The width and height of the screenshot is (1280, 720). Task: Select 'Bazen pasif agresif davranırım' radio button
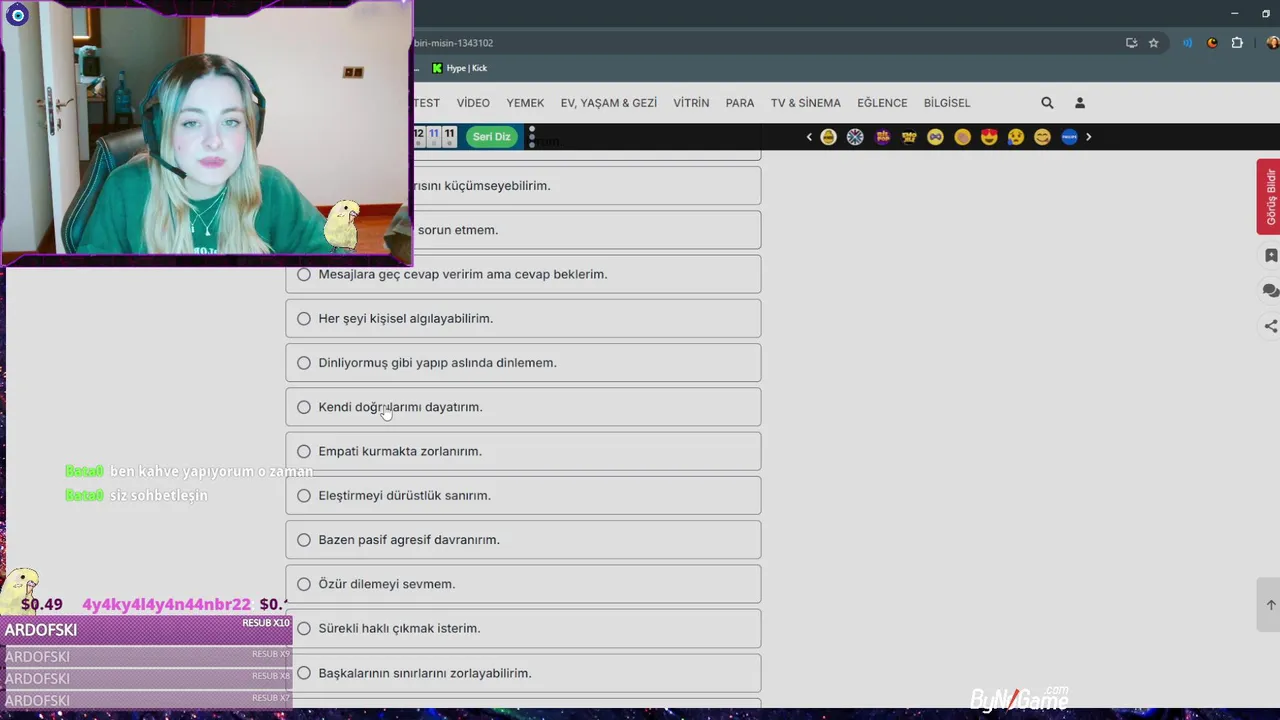[x=304, y=540]
